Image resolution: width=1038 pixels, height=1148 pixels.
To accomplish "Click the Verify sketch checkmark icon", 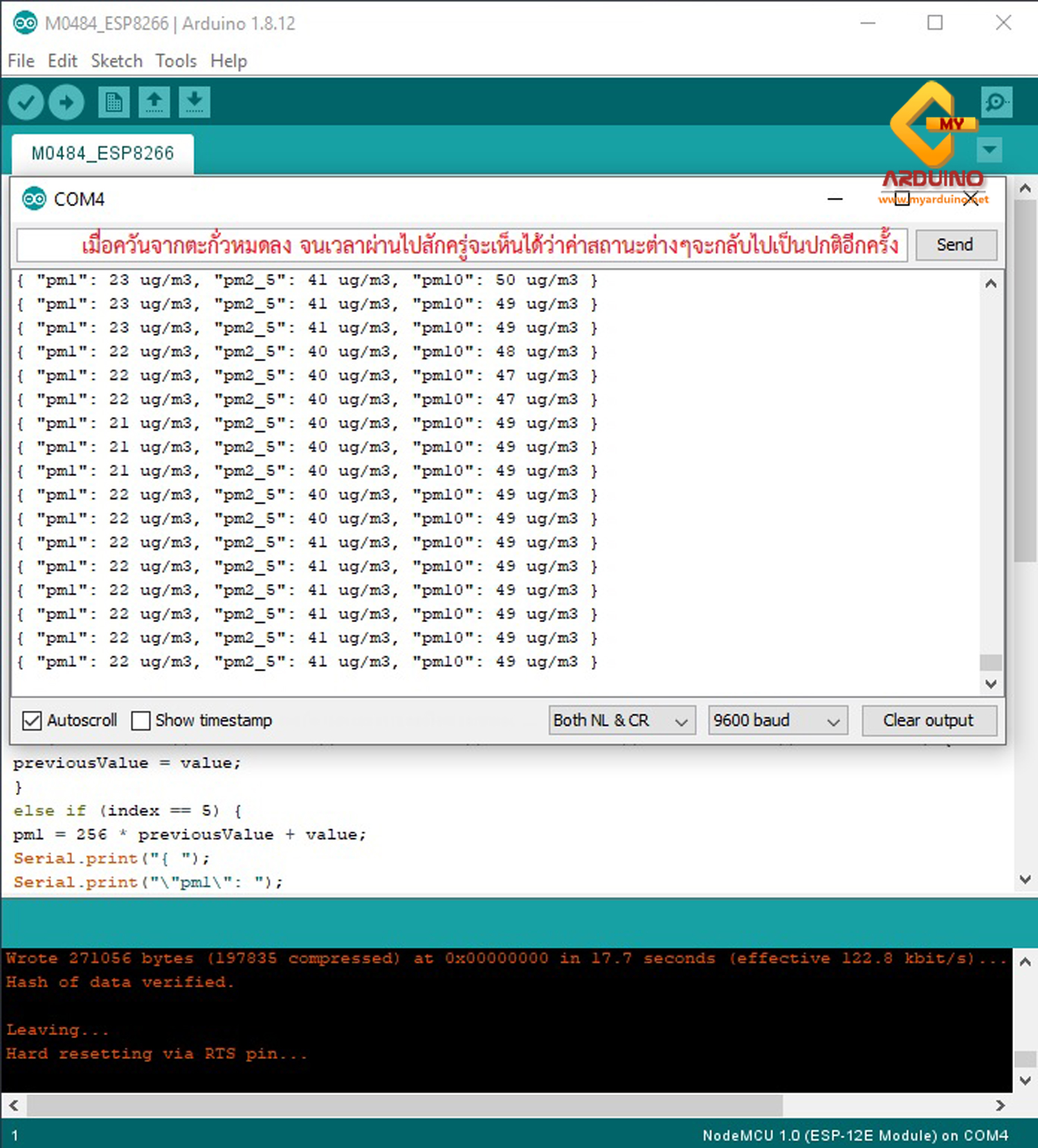I will coord(26,103).
